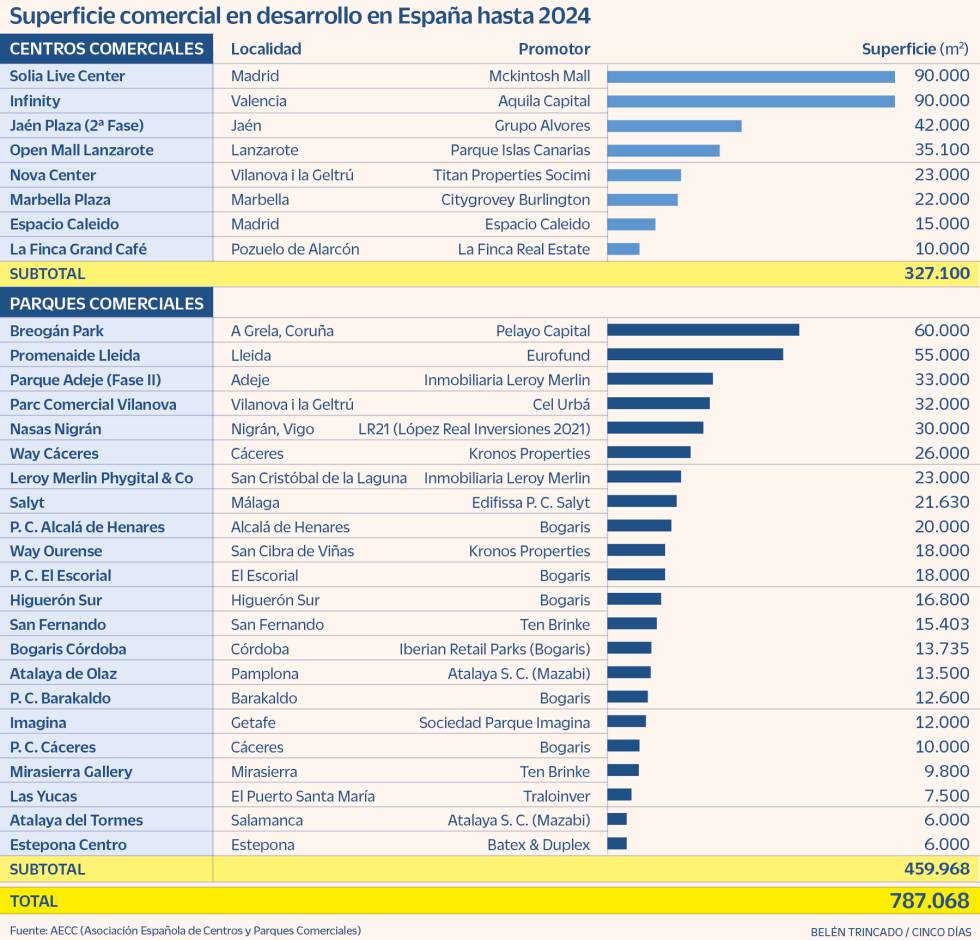Select La Finca Real Estate promoter
This screenshot has height=940, width=980.
pyautogui.click(x=524, y=249)
